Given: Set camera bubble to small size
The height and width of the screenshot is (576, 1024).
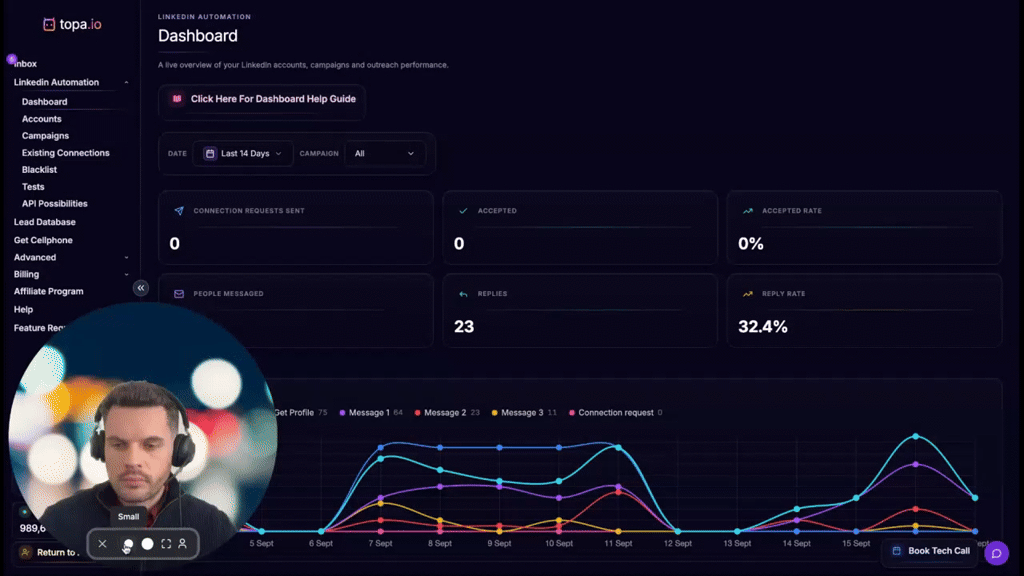Looking at the screenshot, I should pyautogui.click(x=128, y=543).
